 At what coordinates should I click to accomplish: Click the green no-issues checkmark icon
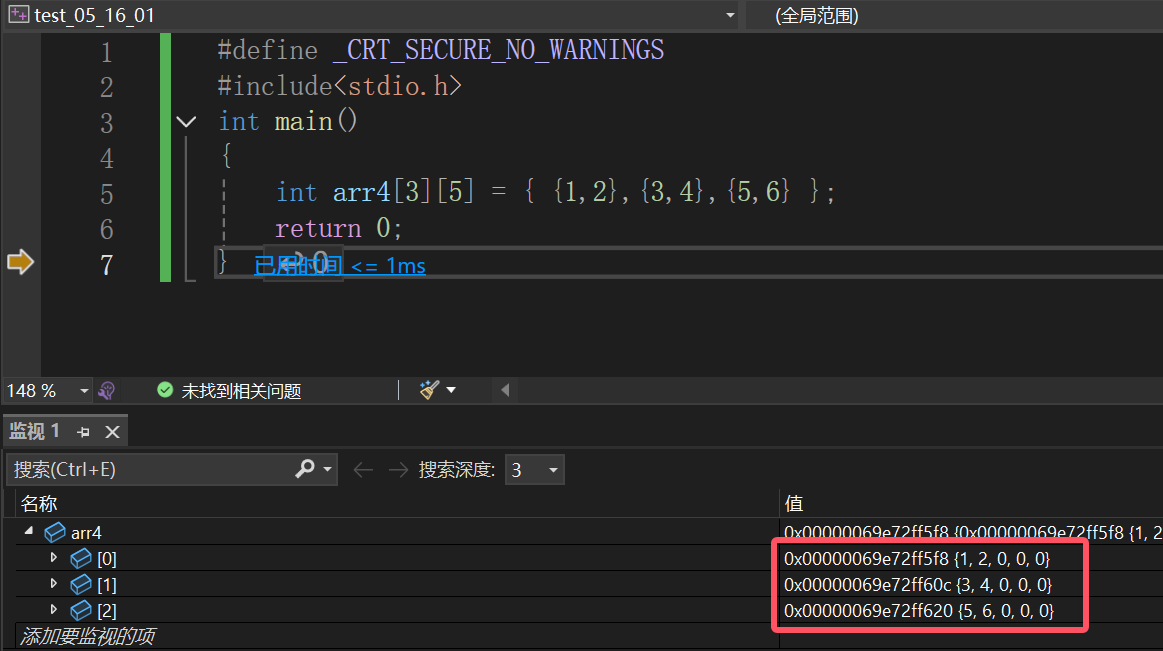(165, 390)
